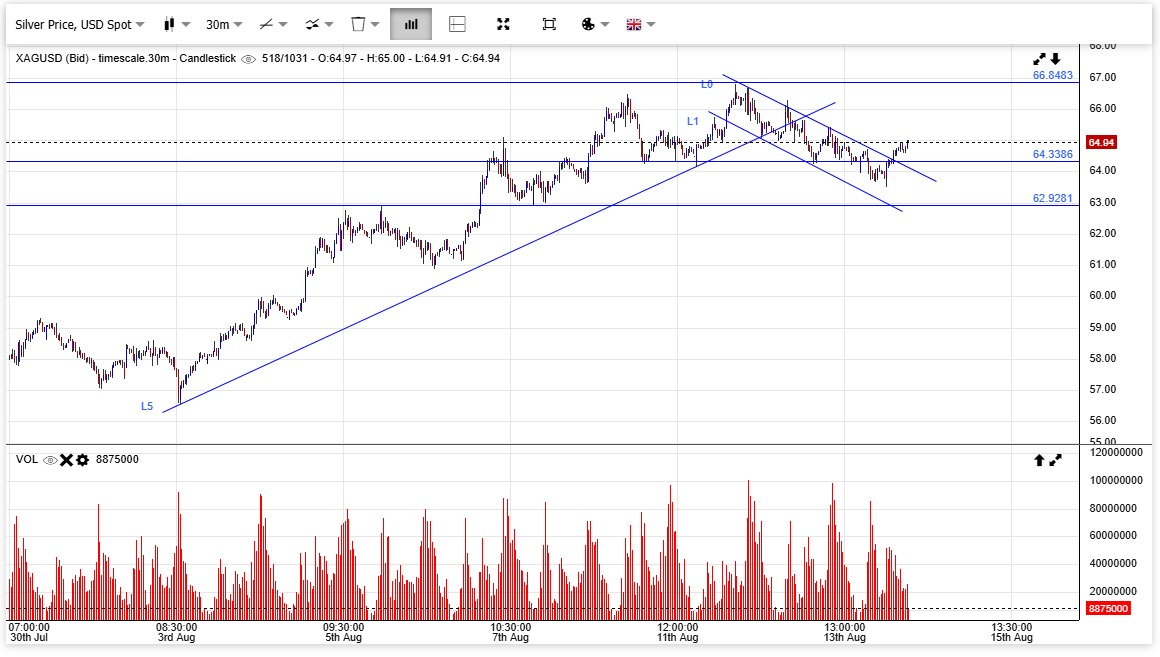Click the 64.3386 horizontal line value
Image resolution: width=1160 pixels, height=657 pixels.
(x=1053, y=155)
